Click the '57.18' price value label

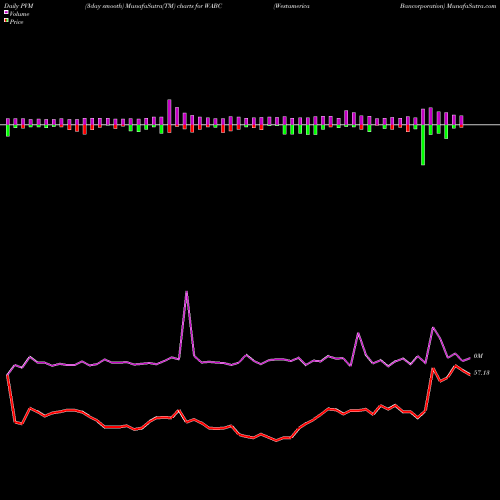(481, 373)
